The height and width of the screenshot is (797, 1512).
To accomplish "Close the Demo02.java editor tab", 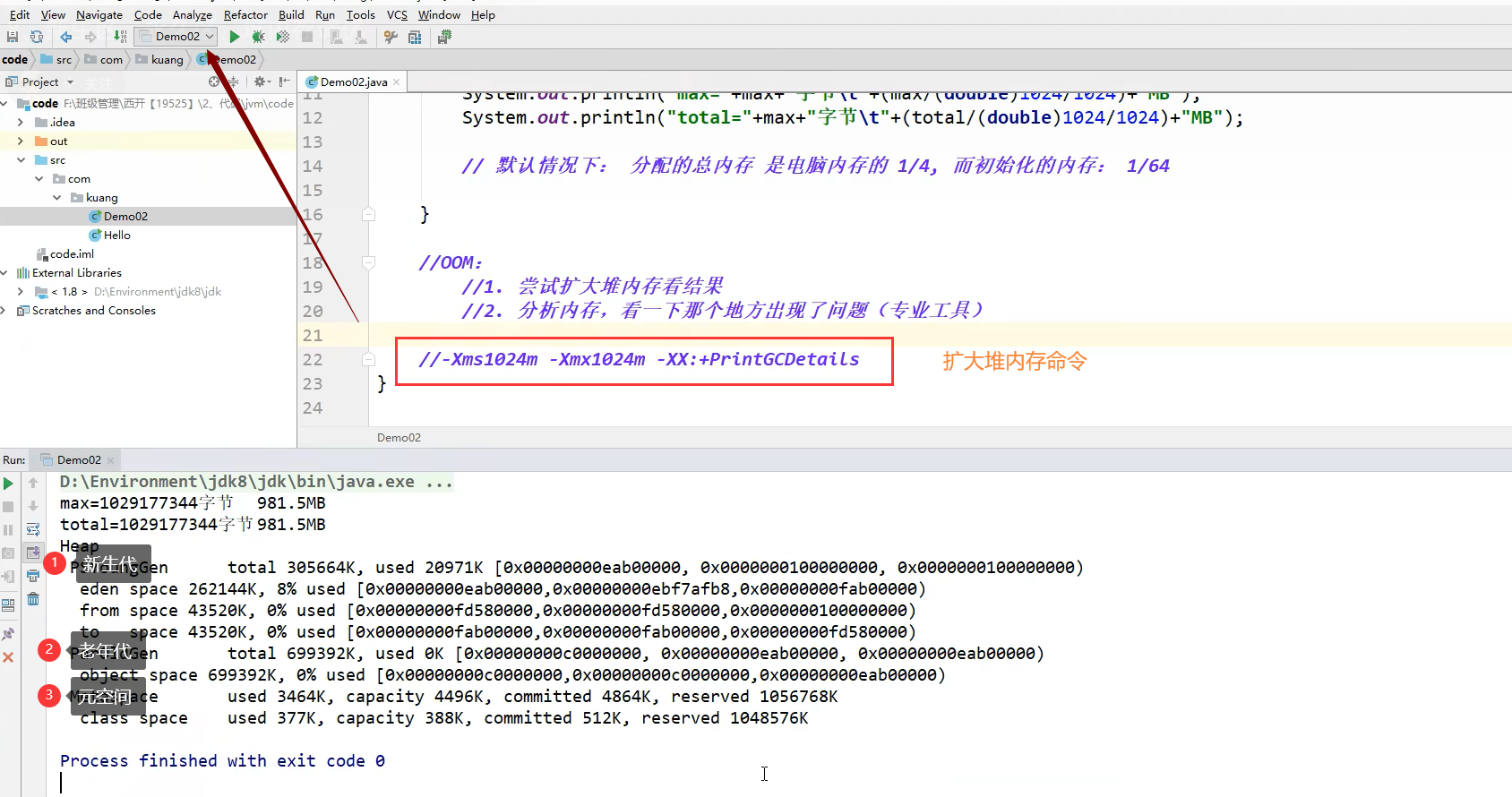I will pyautogui.click(x=396, y=81).
